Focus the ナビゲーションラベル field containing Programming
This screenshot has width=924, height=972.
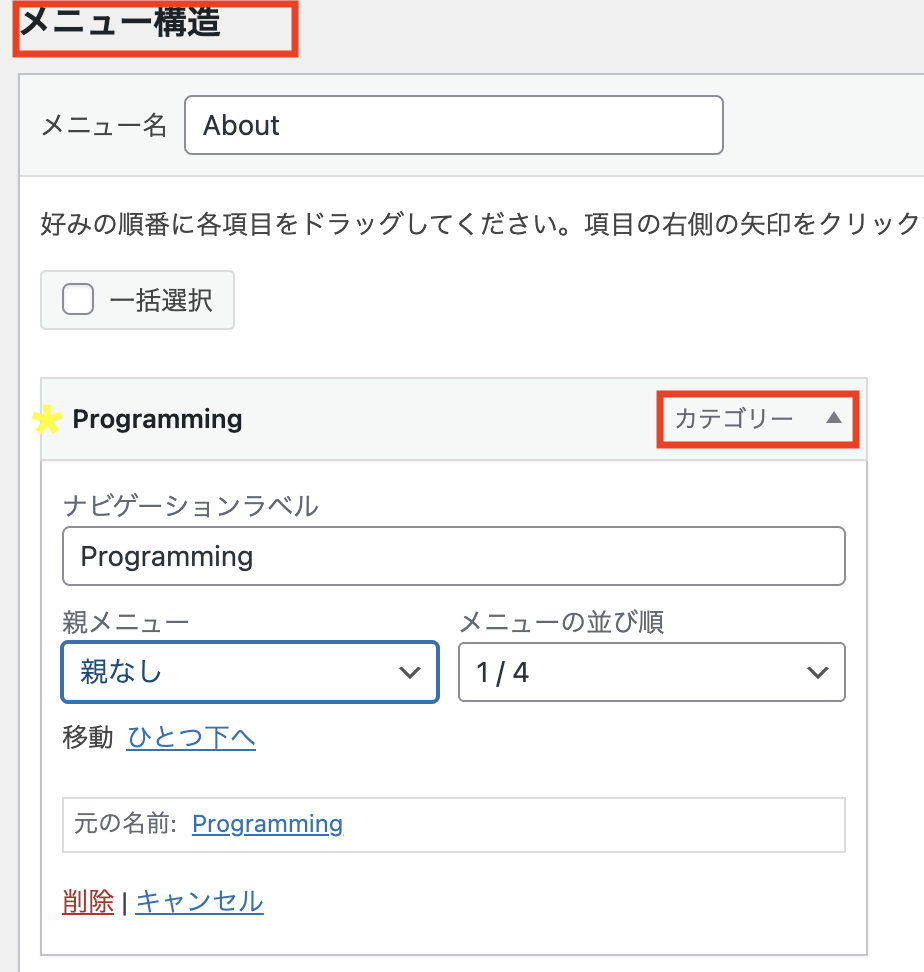click(453, 556)
